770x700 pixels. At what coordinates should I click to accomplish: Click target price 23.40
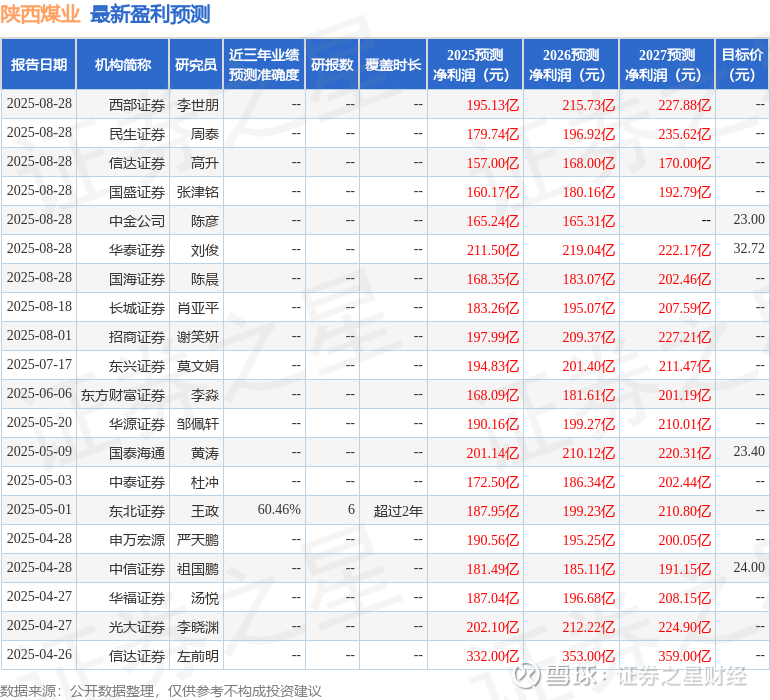coord(749,451)
